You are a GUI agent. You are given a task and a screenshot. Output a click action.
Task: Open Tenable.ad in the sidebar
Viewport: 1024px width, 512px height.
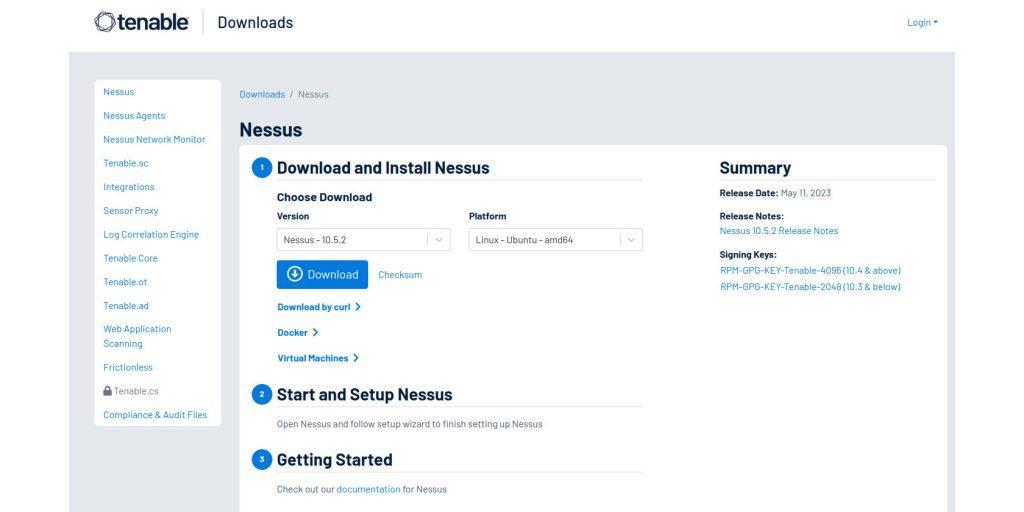pyautogui.click(x=125, y=306)
